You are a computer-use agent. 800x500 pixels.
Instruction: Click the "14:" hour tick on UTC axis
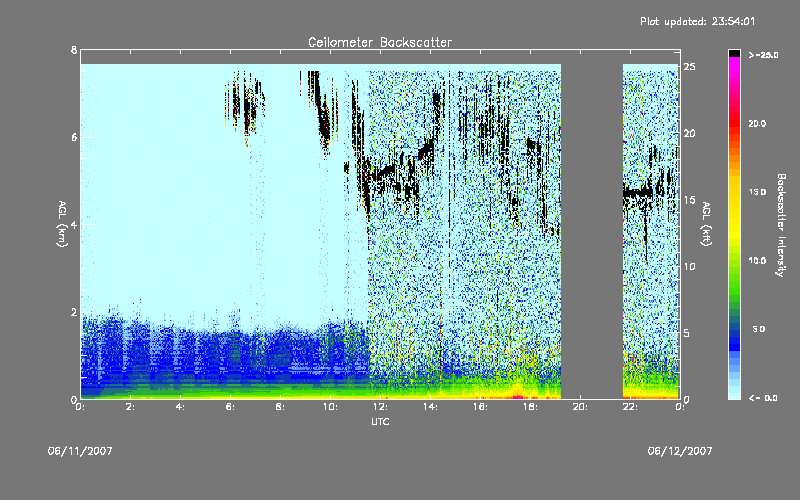(430, 407)
